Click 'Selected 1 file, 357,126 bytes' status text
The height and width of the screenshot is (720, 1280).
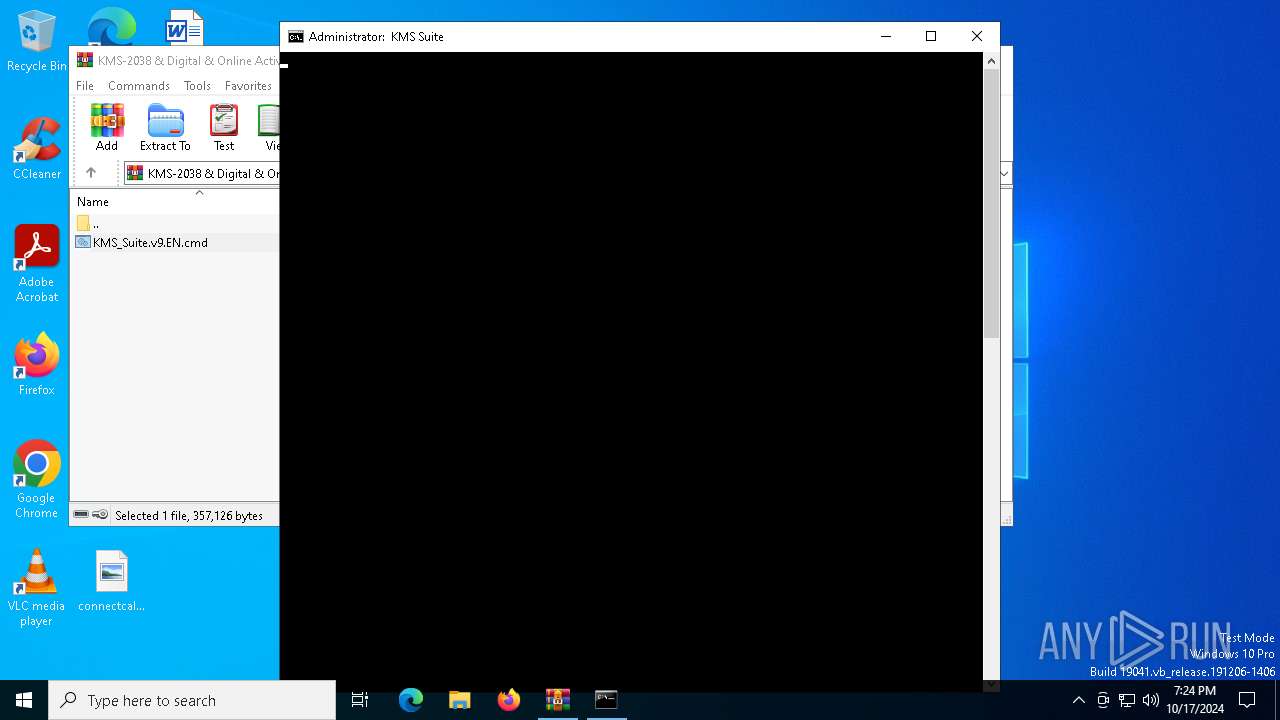coord(189,516)
